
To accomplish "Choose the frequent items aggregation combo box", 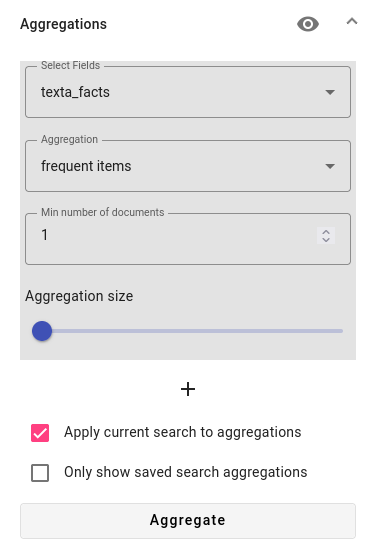I will 188,166.
